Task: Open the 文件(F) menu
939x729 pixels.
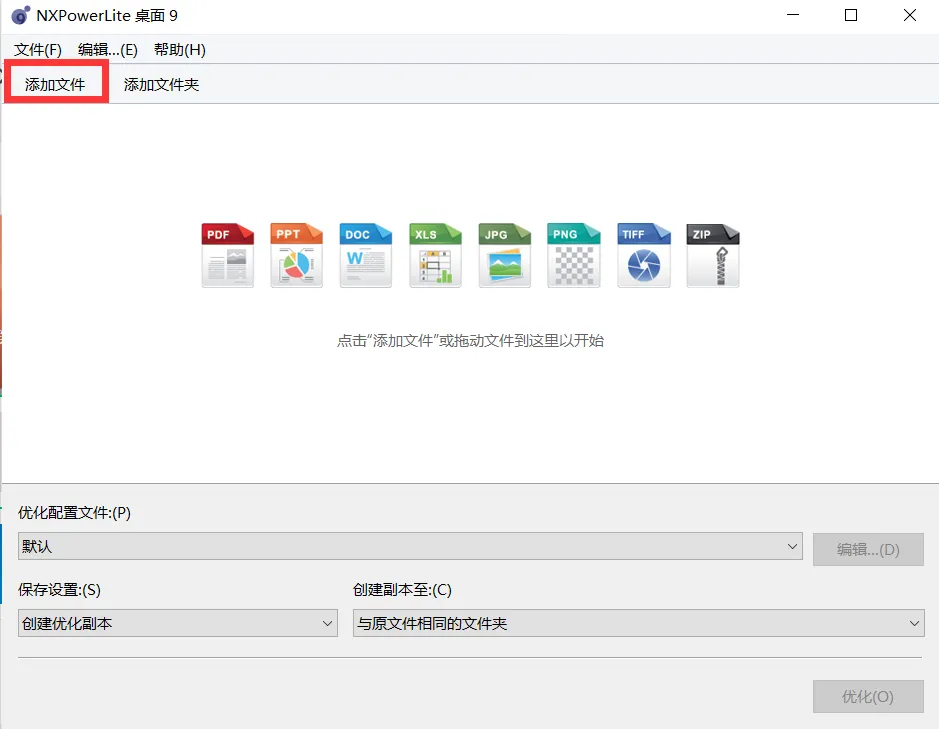Action: (x=38, y=50)
